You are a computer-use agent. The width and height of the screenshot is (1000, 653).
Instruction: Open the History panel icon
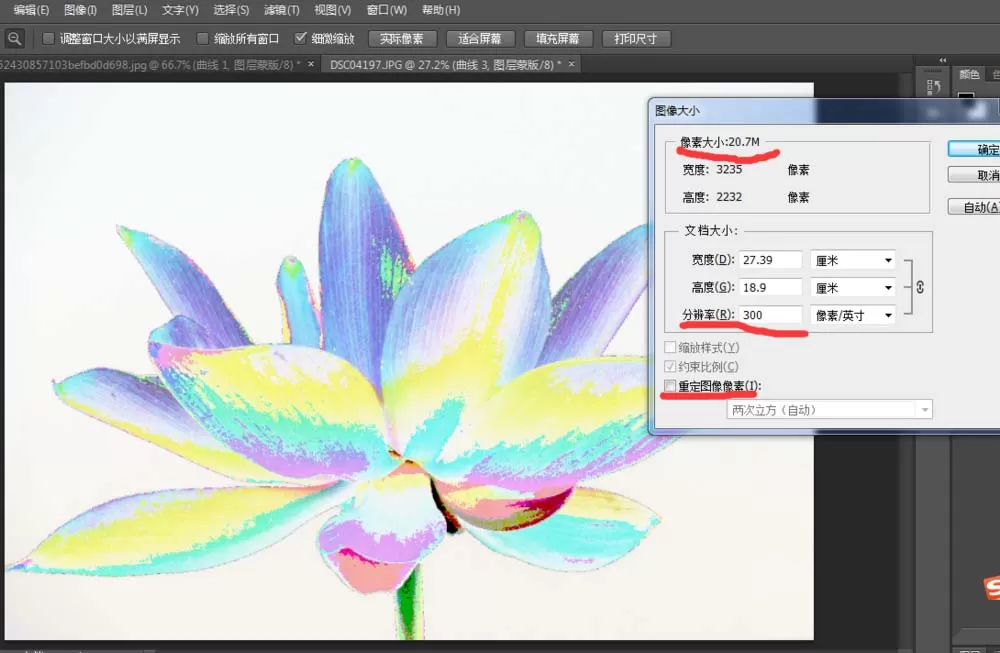933,86
